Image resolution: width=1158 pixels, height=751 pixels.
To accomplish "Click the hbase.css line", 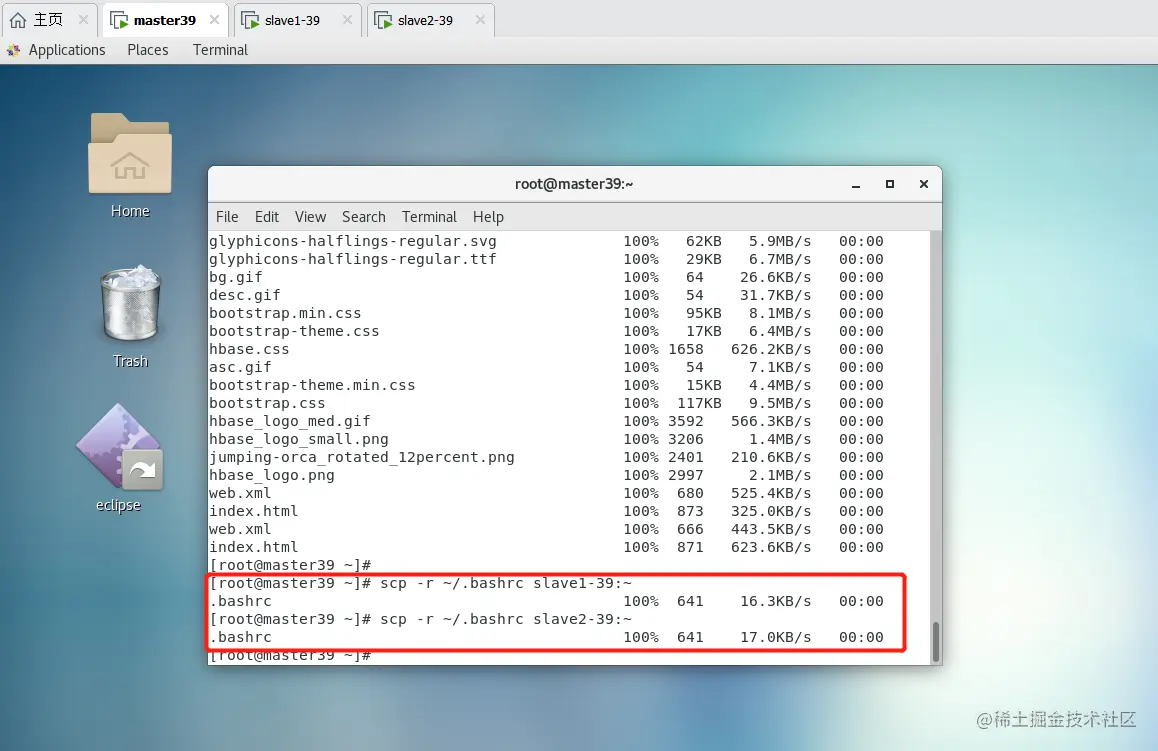I will pos(547,349).
